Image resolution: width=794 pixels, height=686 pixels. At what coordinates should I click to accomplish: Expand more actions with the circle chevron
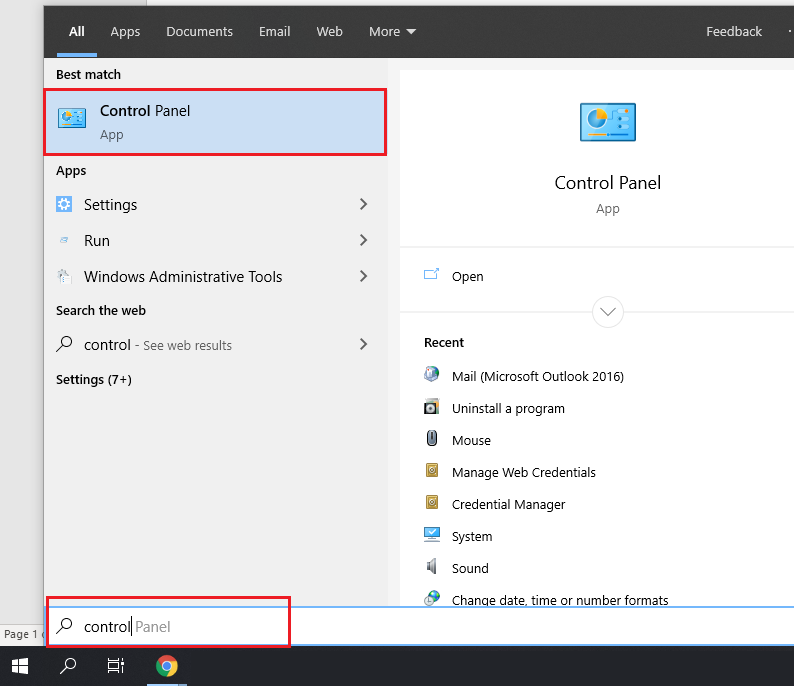(x=608, y=311)
